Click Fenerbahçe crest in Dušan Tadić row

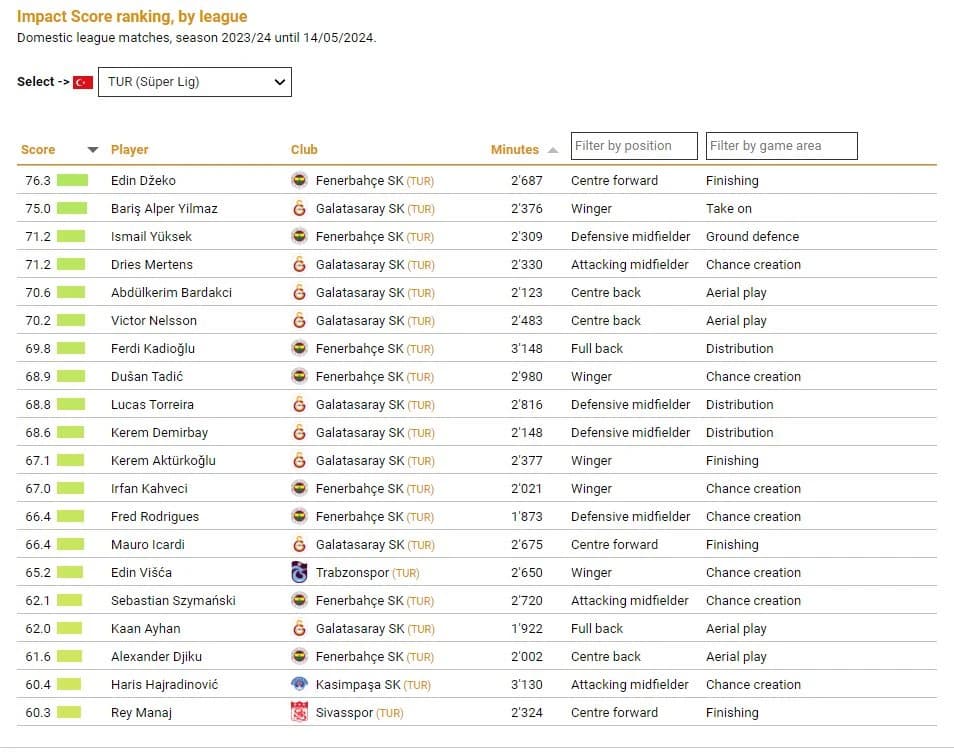pyautogui.click(x=299, y=377)
